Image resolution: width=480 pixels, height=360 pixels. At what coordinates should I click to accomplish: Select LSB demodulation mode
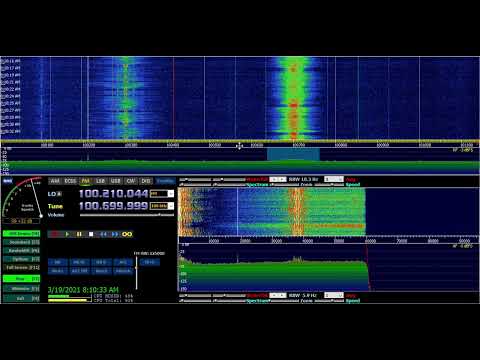click(x=100, y=181)
